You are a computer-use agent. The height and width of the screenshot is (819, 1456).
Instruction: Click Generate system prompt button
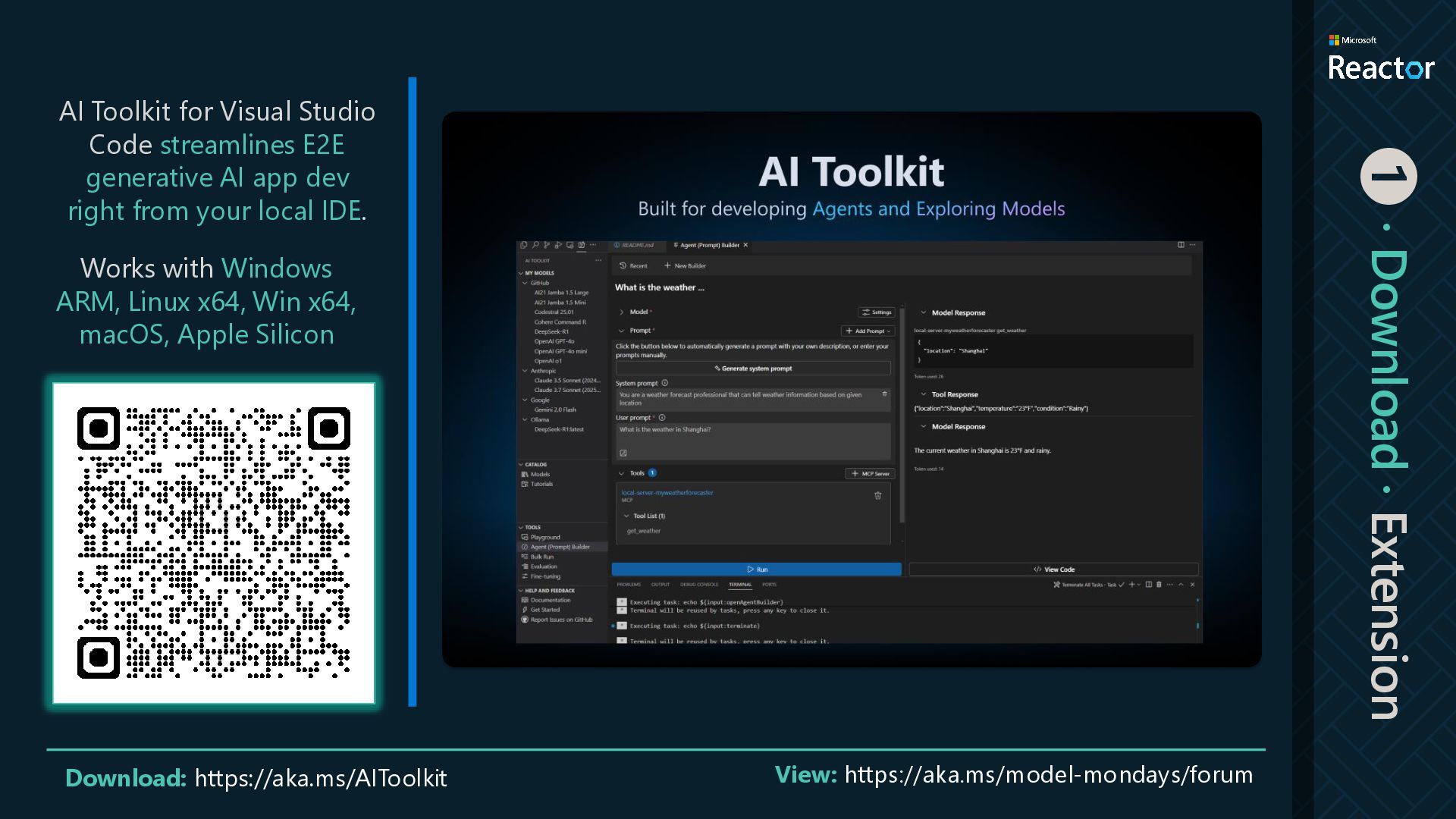click(753, 369)
